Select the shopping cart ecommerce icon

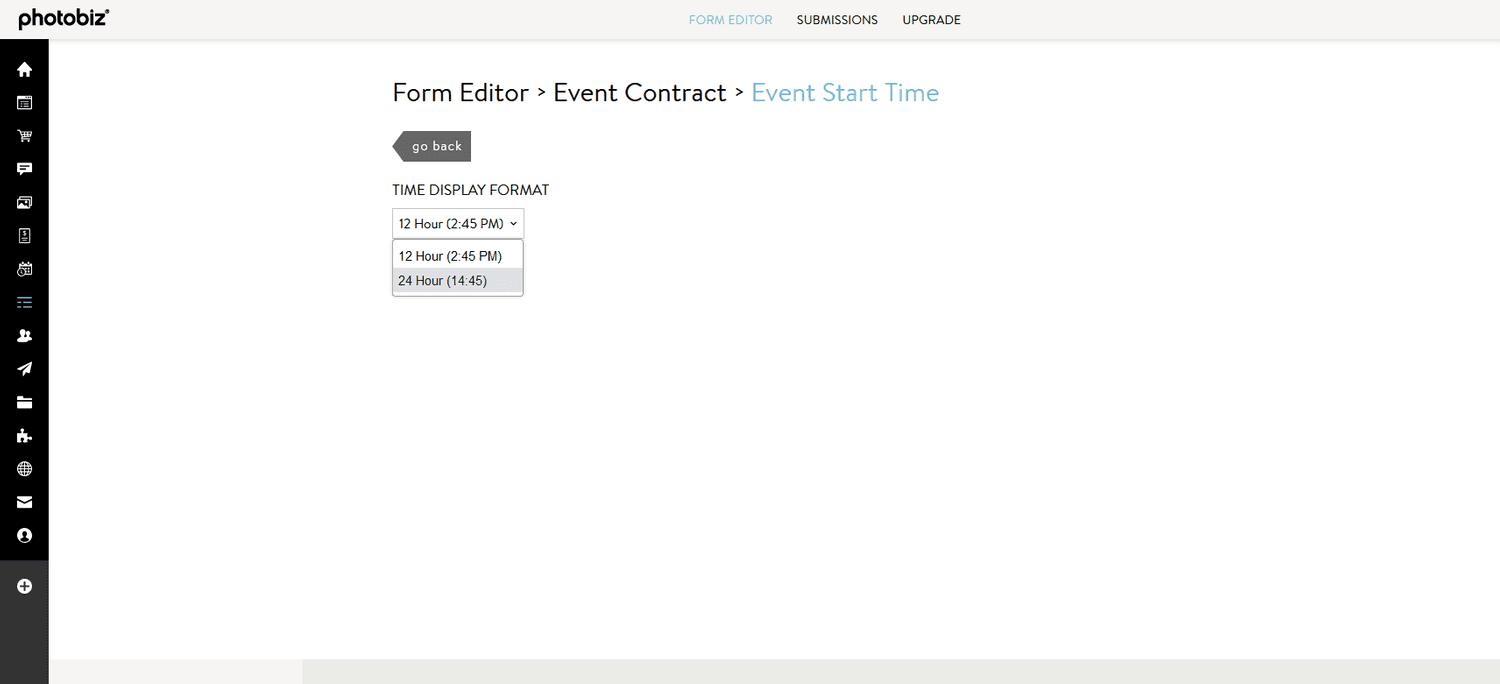click(x=24, y=135)
